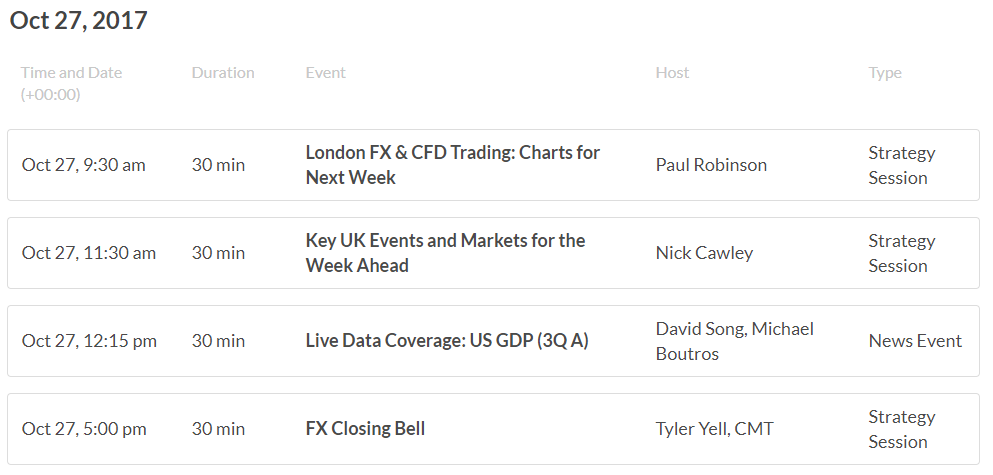Select host Tyler Yell, CMT
The image size is (993, 475).
[x=714, y=429]
